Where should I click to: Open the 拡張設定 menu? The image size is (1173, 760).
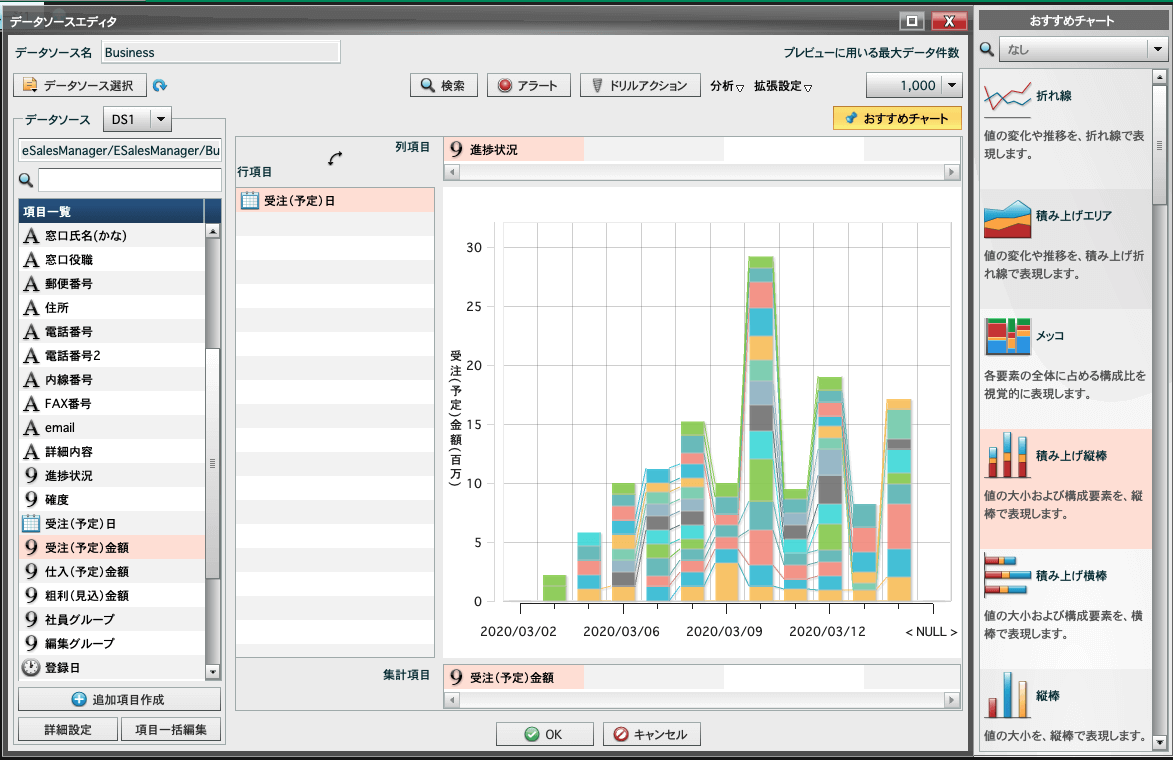[782, 86]
